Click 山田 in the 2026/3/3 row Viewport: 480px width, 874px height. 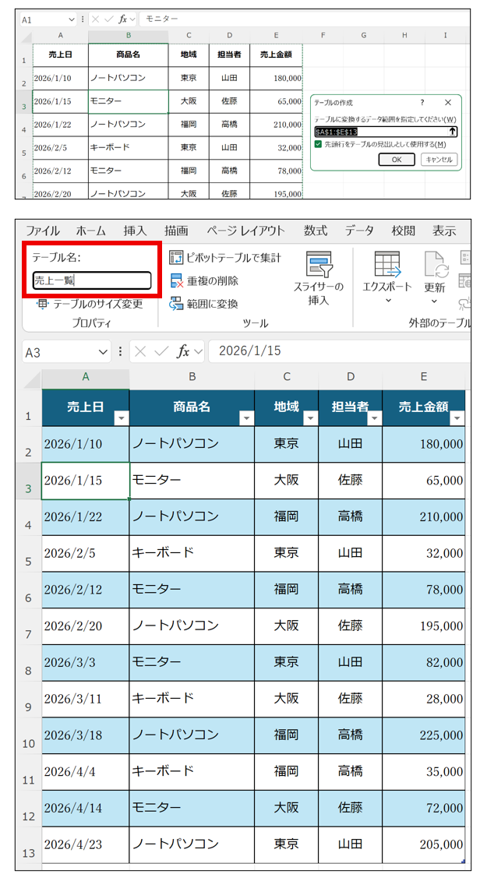click(x=350, y=662)
